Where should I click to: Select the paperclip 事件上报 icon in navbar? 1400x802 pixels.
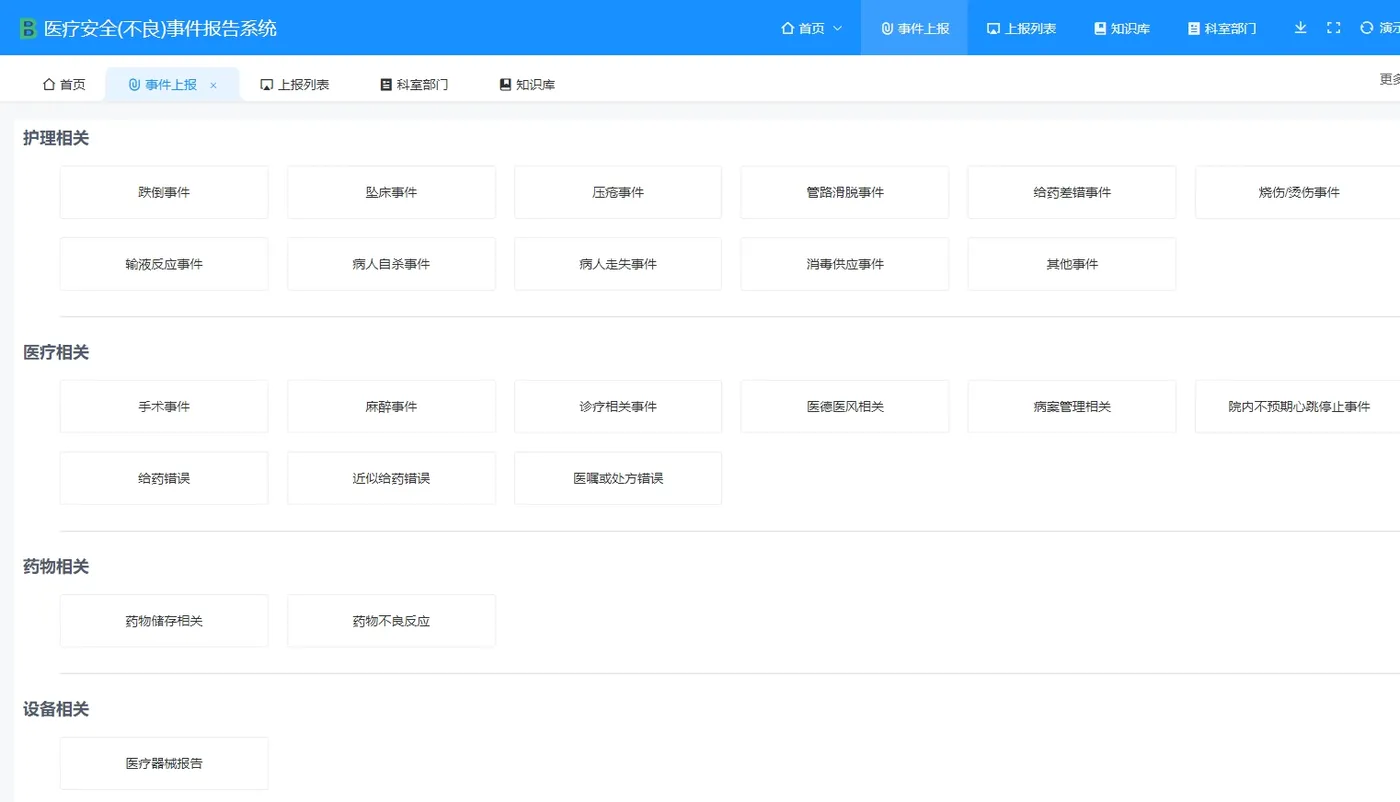(x=885, y=28)
